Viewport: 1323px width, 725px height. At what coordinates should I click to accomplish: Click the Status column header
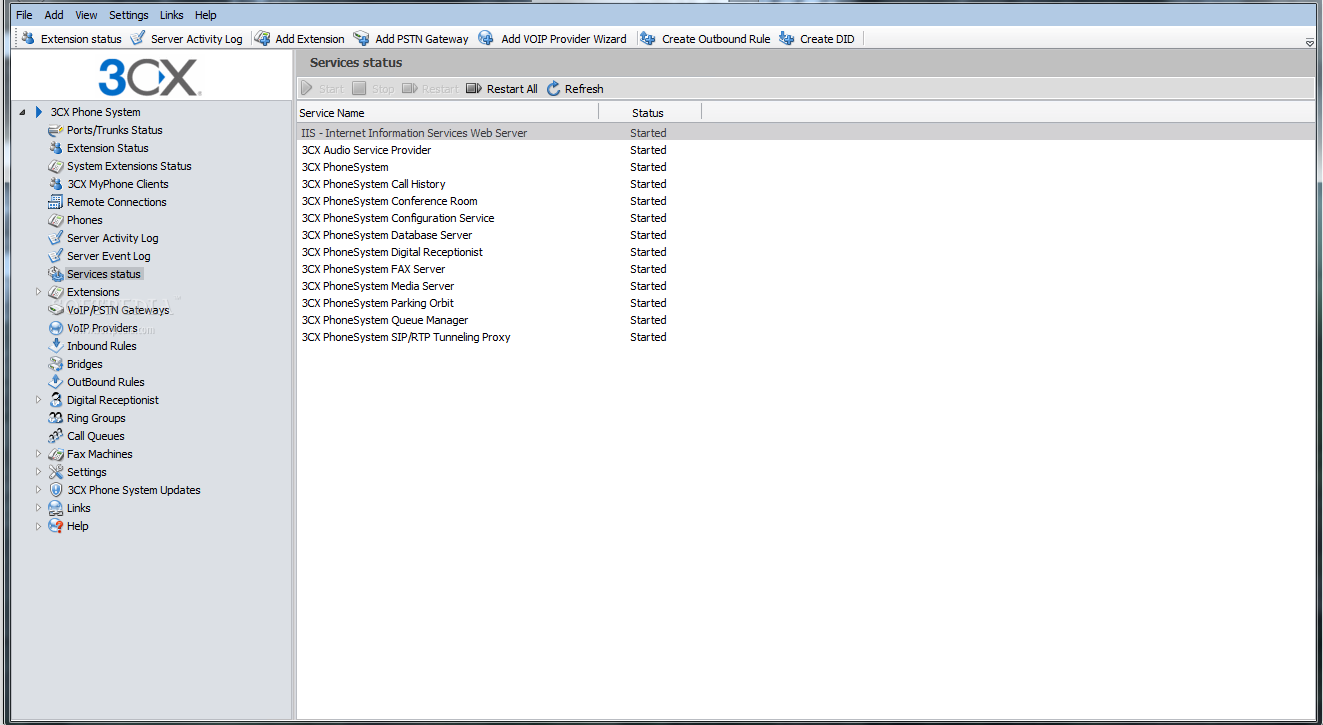(650, 113)
